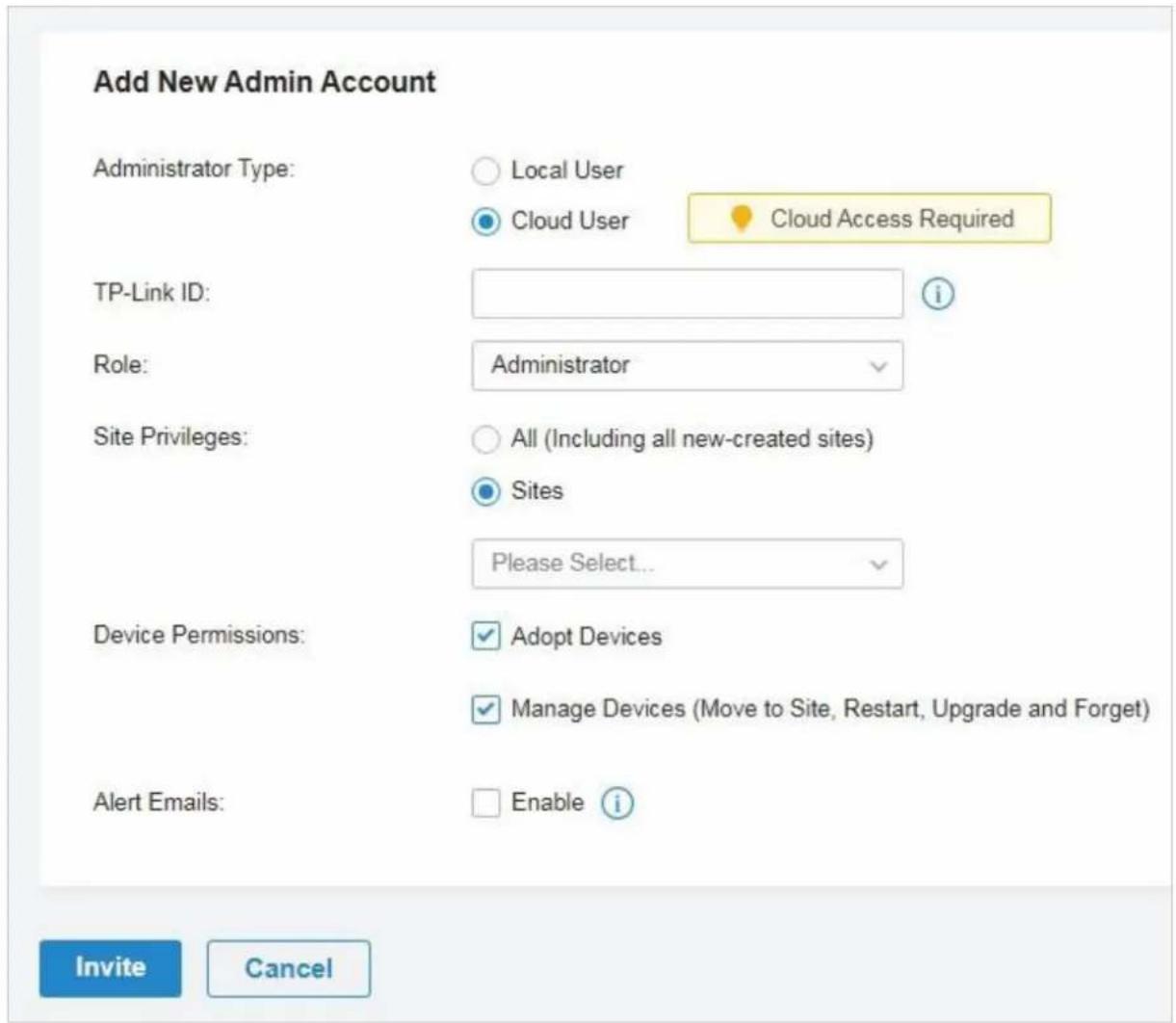
Task: Focus the TP-Link ID input field
Action: coord(687,294)
